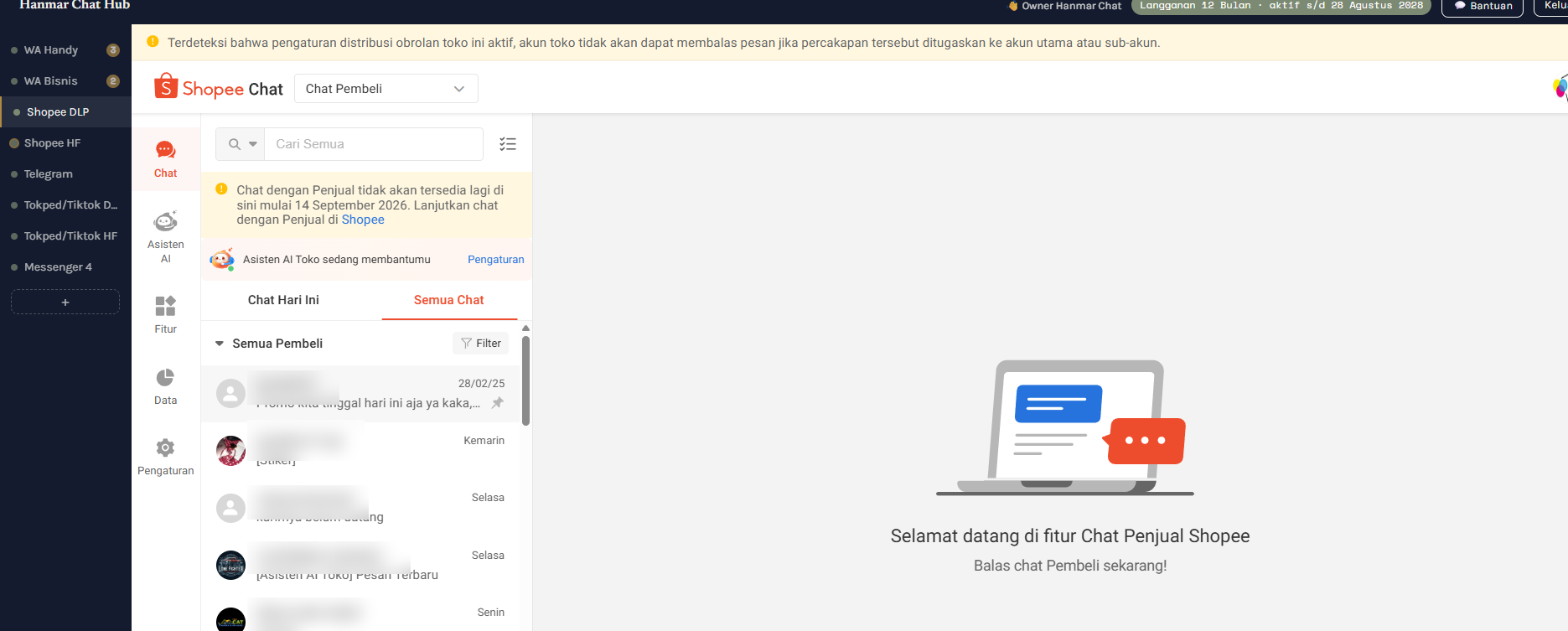This screenshot has height=631, width=1568.
Task: Add a new channel with plus button
Action: click(x=65, y=302)
